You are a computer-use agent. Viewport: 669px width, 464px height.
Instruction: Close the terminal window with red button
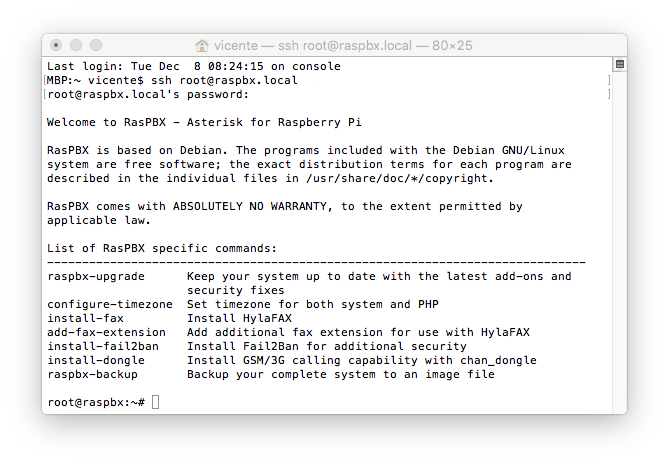click(56, 45)
